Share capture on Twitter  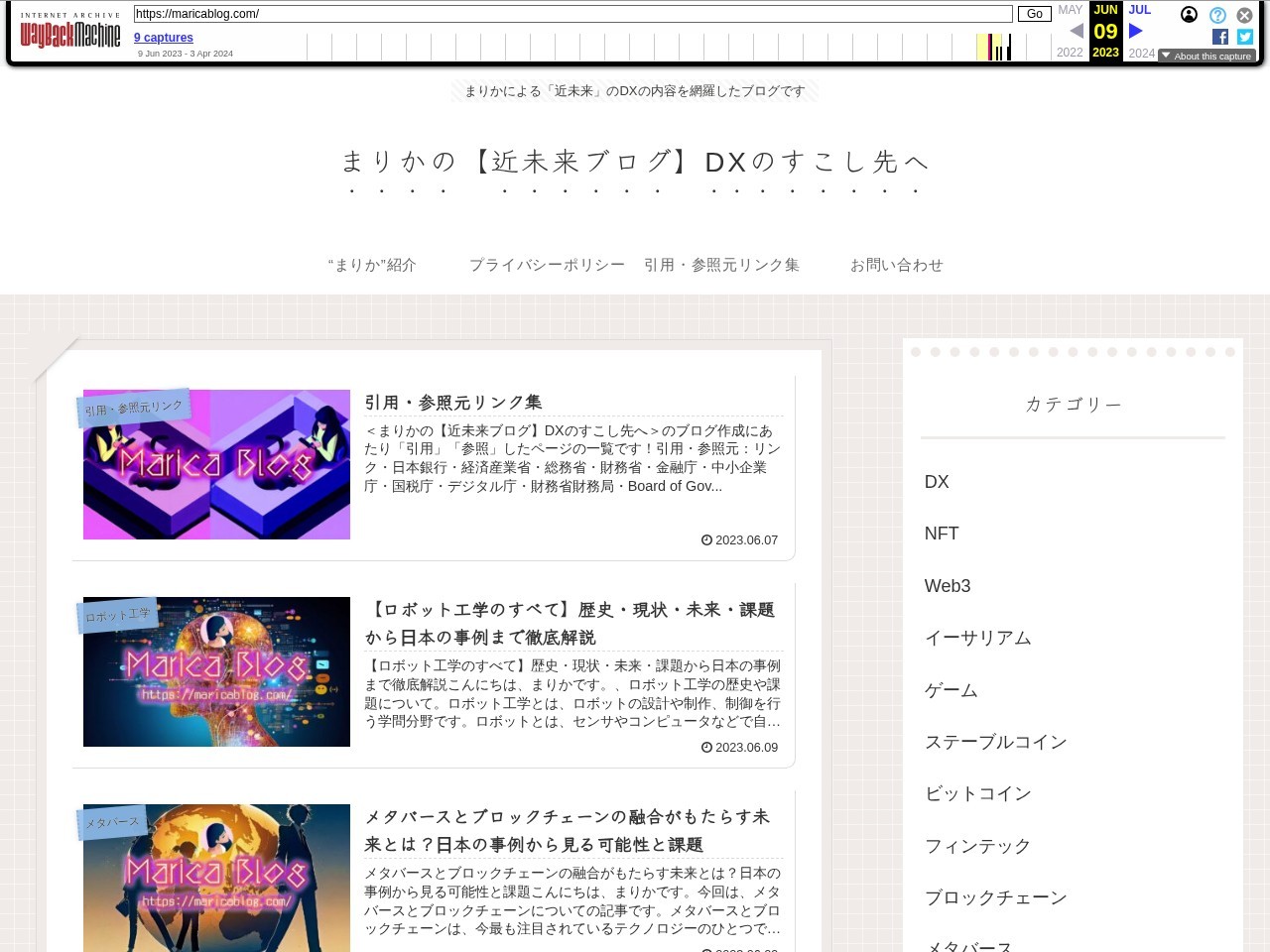[x=1245, y=37]
